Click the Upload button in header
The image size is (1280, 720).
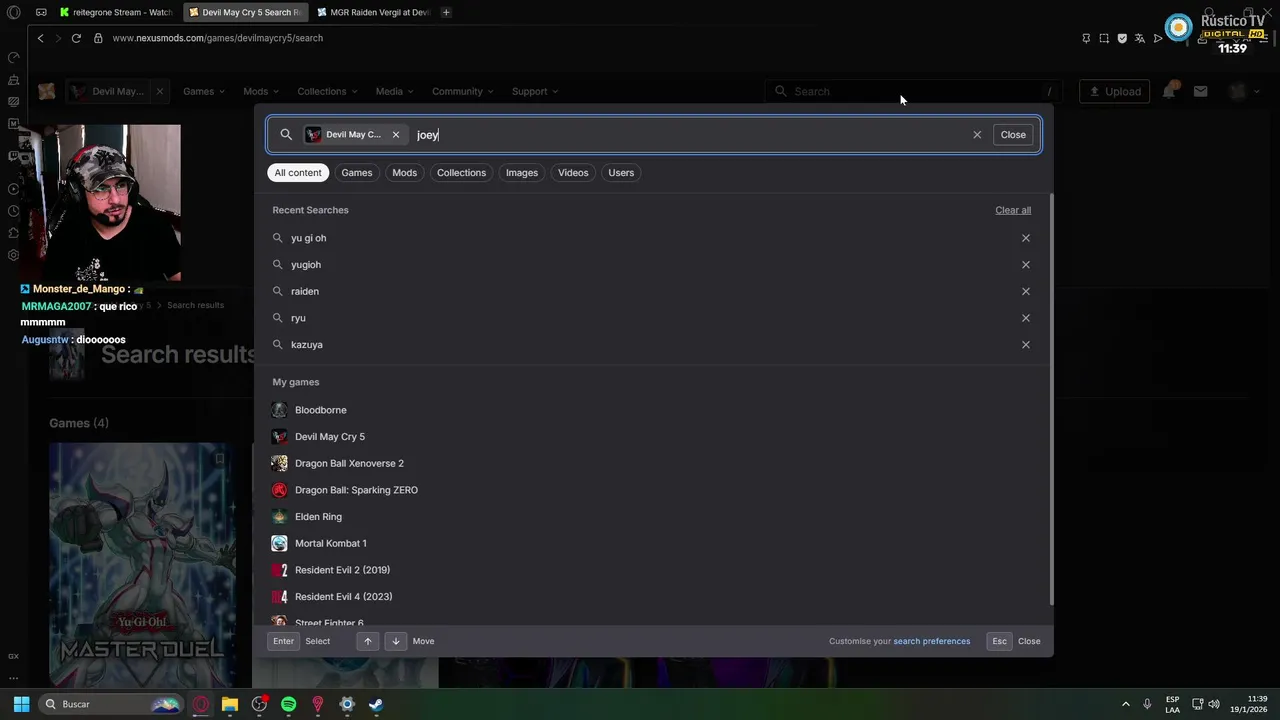click(1114, 91)
